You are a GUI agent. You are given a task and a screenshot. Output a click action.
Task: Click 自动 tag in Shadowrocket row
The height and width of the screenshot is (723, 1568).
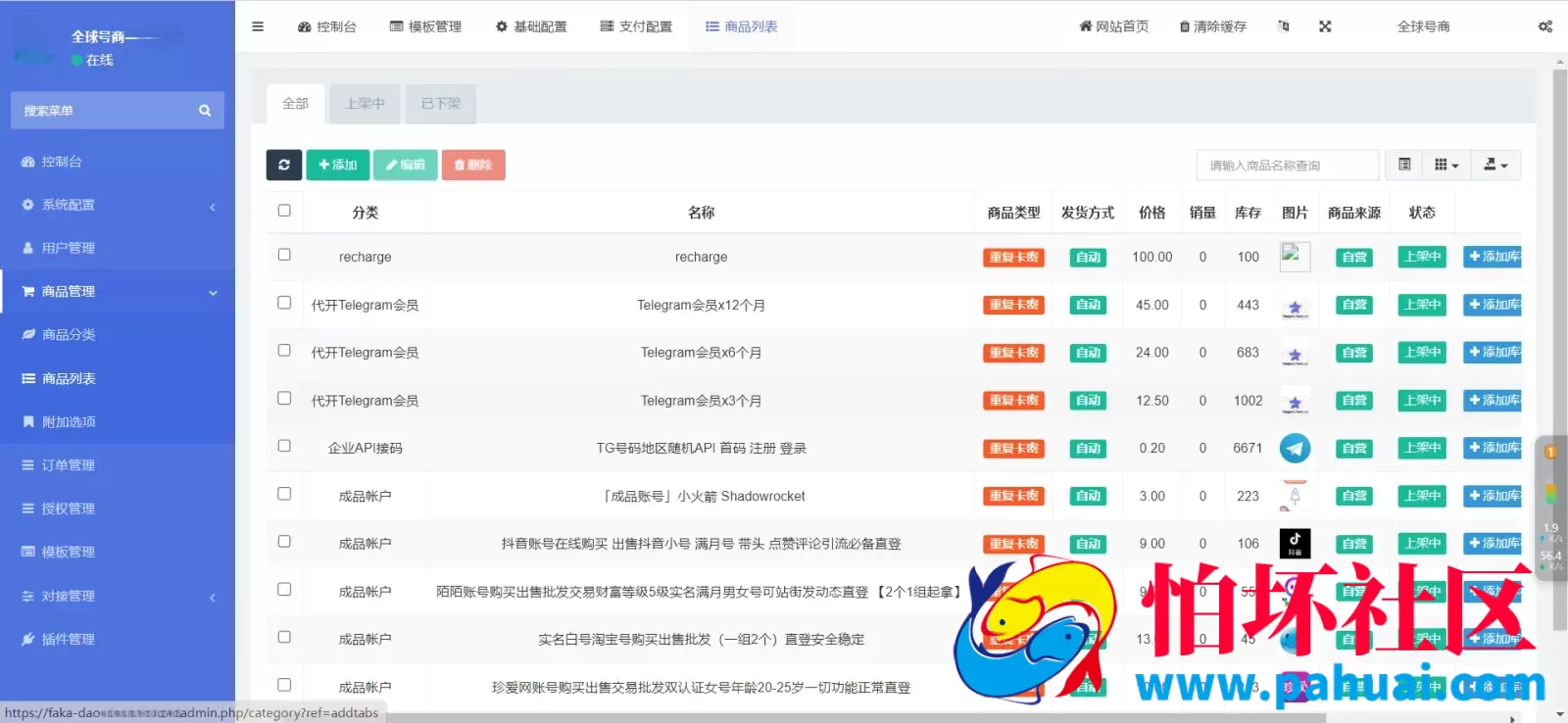click(1088, 496)
